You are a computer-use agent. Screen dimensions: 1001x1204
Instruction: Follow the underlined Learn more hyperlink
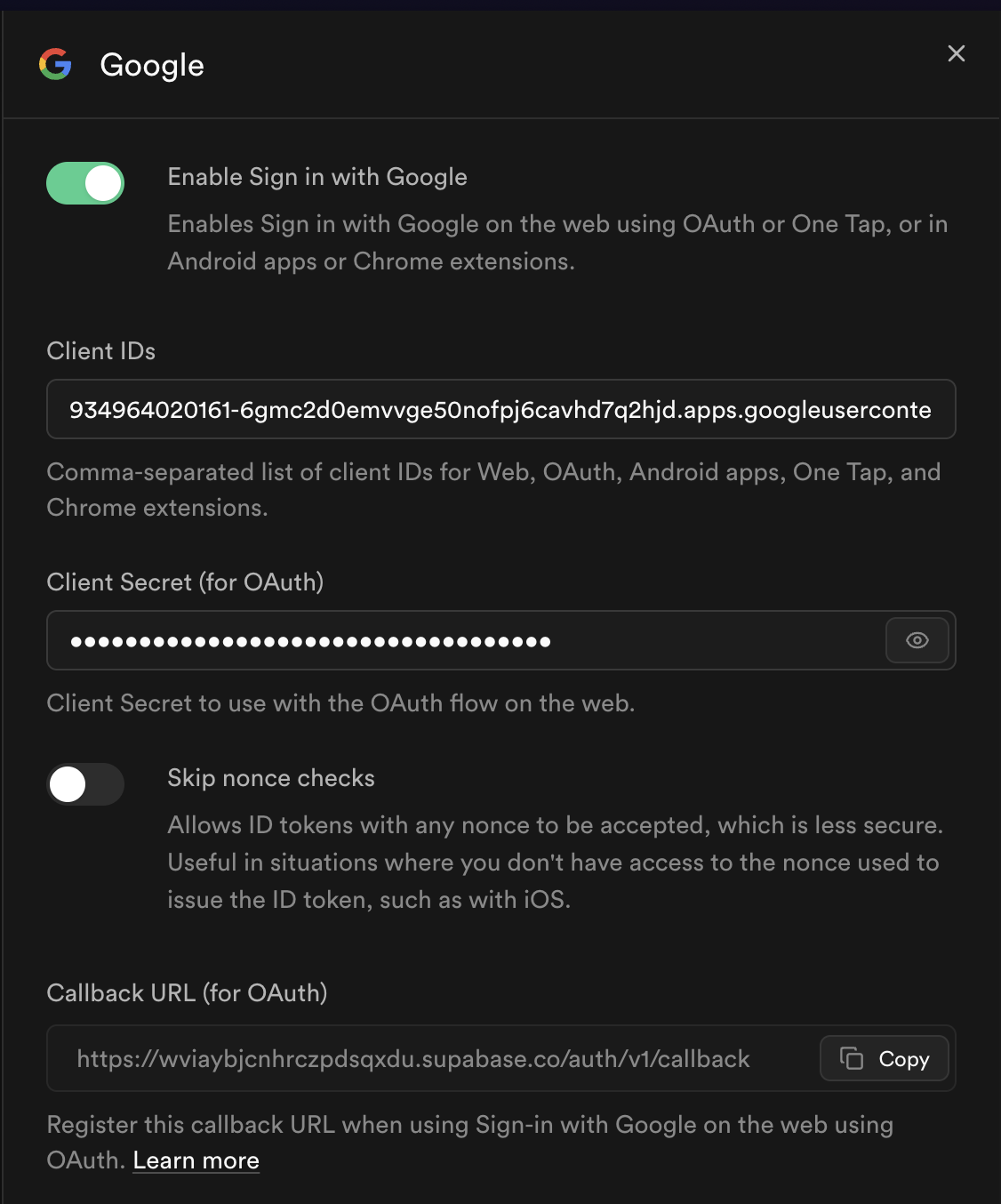(x=196, y=1160)
